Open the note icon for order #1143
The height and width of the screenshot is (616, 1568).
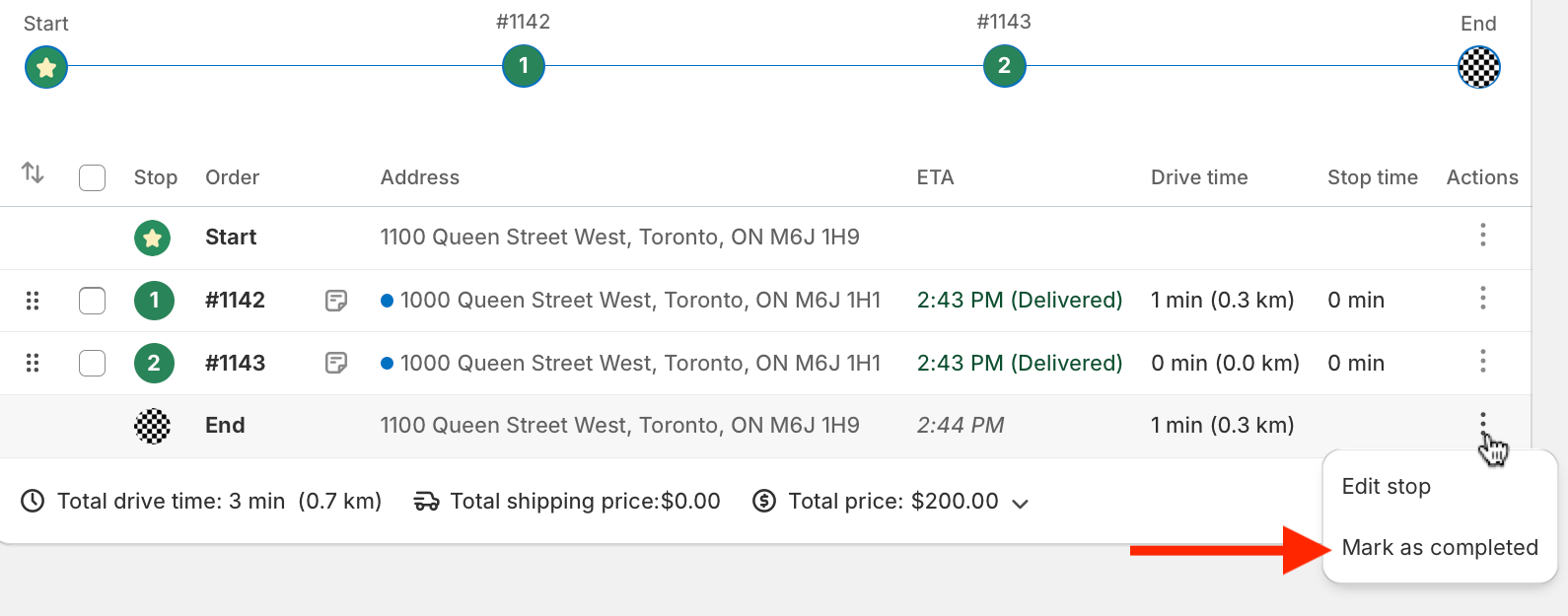coord(336,364)
